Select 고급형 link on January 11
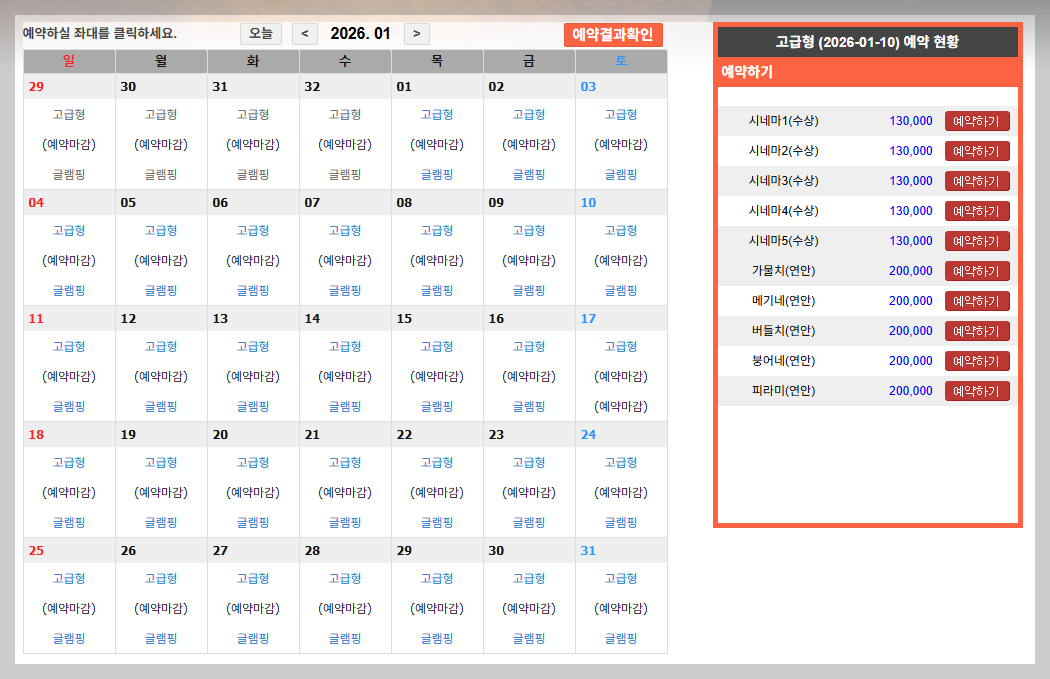 click(x=69, y=346)
